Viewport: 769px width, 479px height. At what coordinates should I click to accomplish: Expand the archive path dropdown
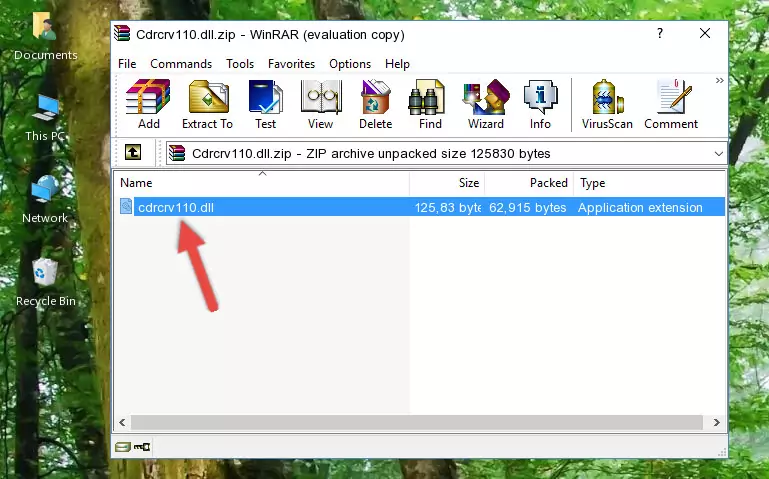718,153
